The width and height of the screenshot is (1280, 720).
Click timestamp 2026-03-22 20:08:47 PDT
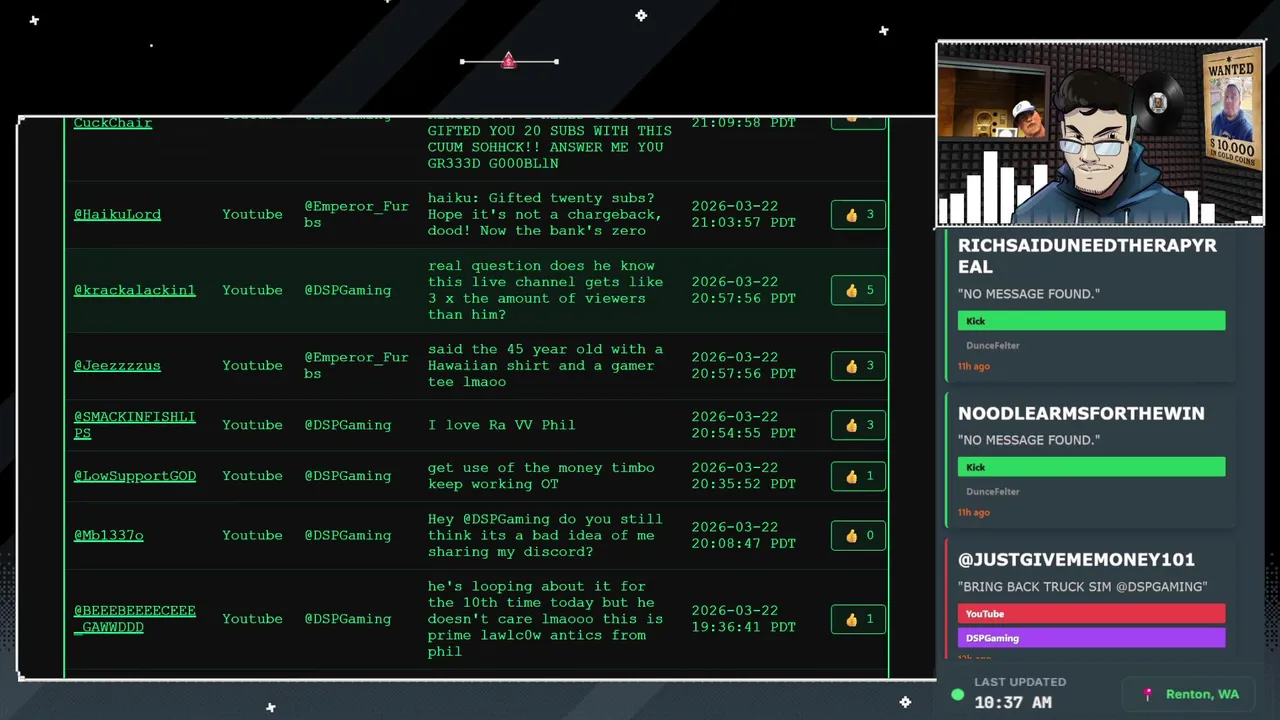click(x=743, y=535)
